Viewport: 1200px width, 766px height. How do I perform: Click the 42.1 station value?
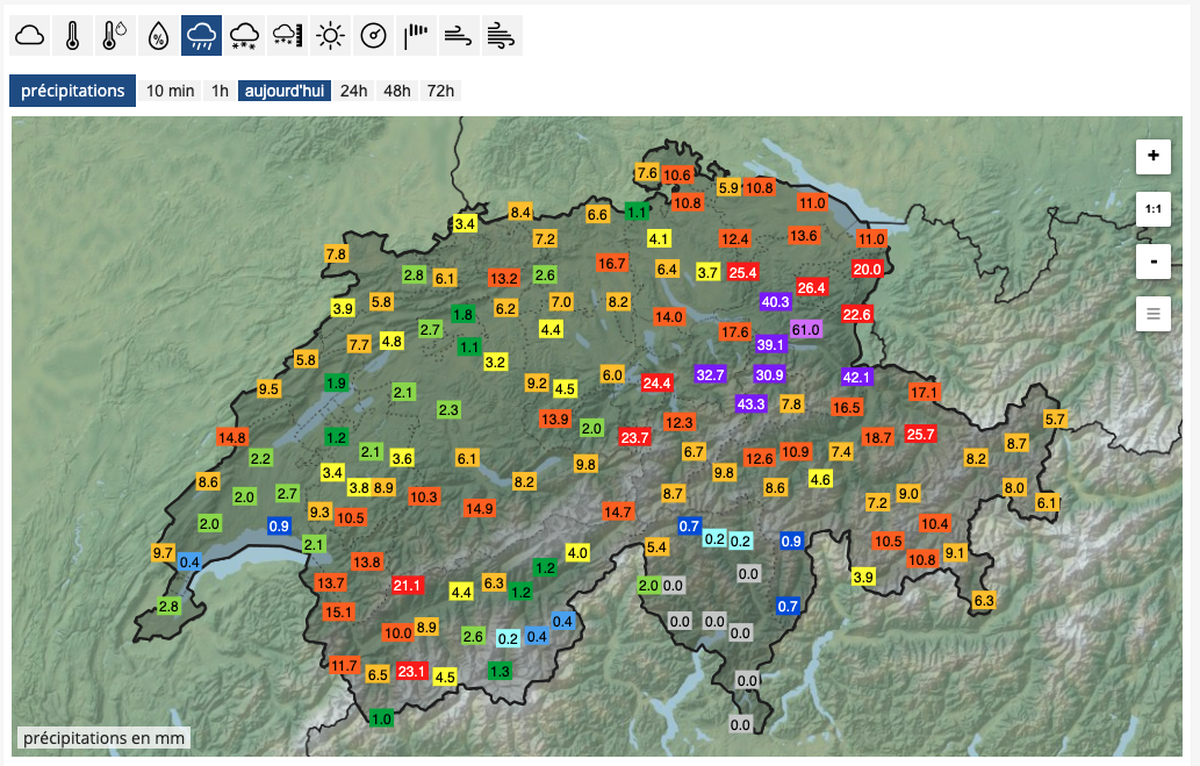pos(858,377)
